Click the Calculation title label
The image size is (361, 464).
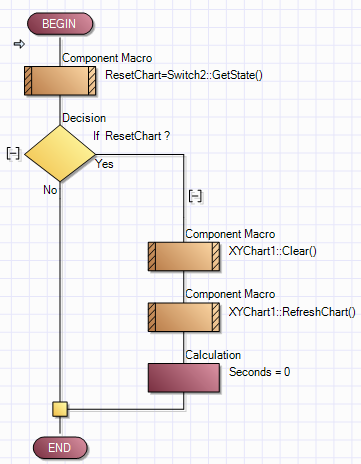coord(213,355)
